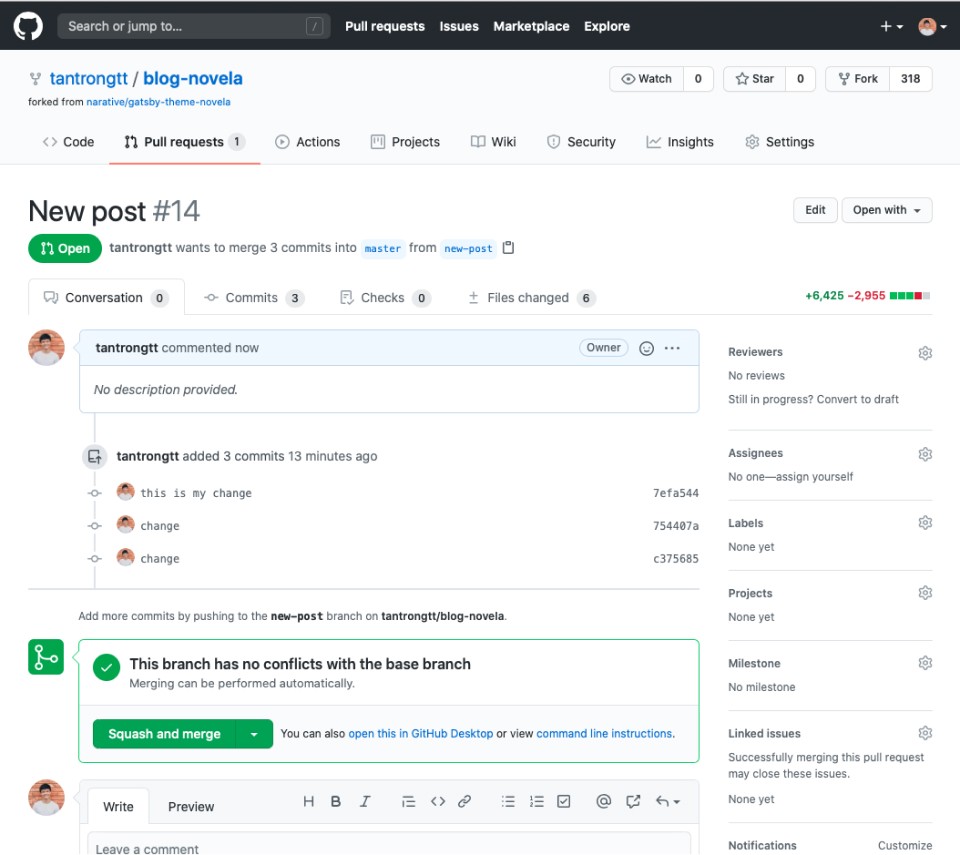
Task: Insert code snippet in comment editor
Action: 438,801
